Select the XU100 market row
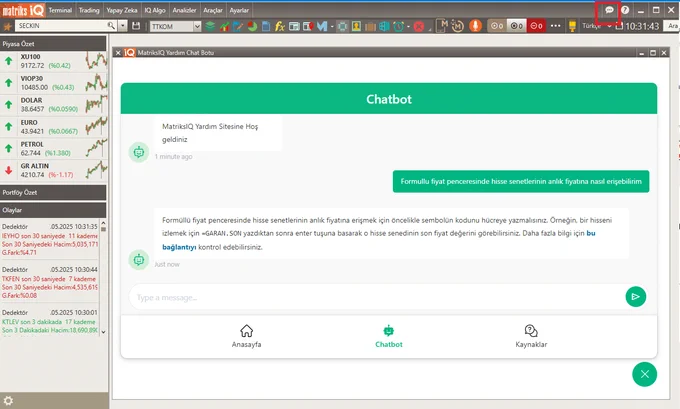 (x=53, y=61)
